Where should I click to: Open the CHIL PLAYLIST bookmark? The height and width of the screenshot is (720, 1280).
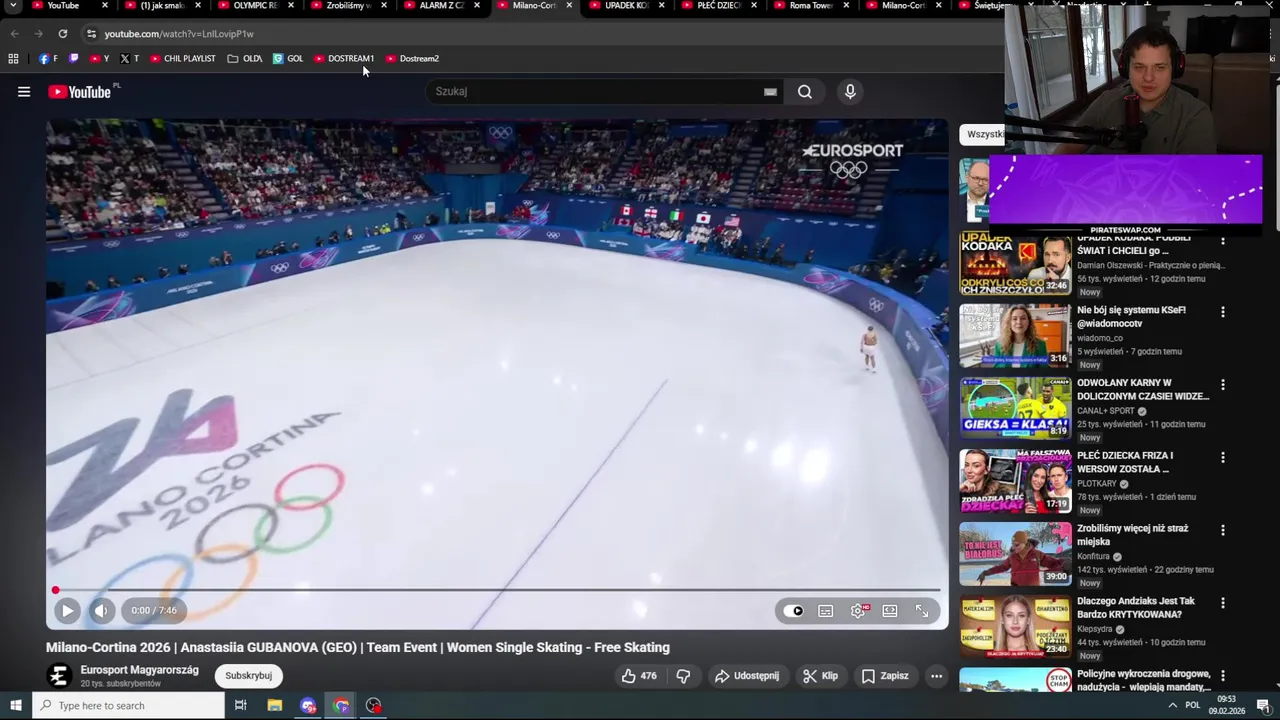tap(183, 59)
